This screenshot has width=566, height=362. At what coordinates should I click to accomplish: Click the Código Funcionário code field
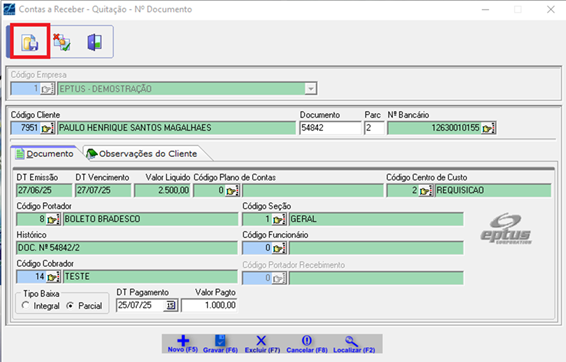[257, 248]
